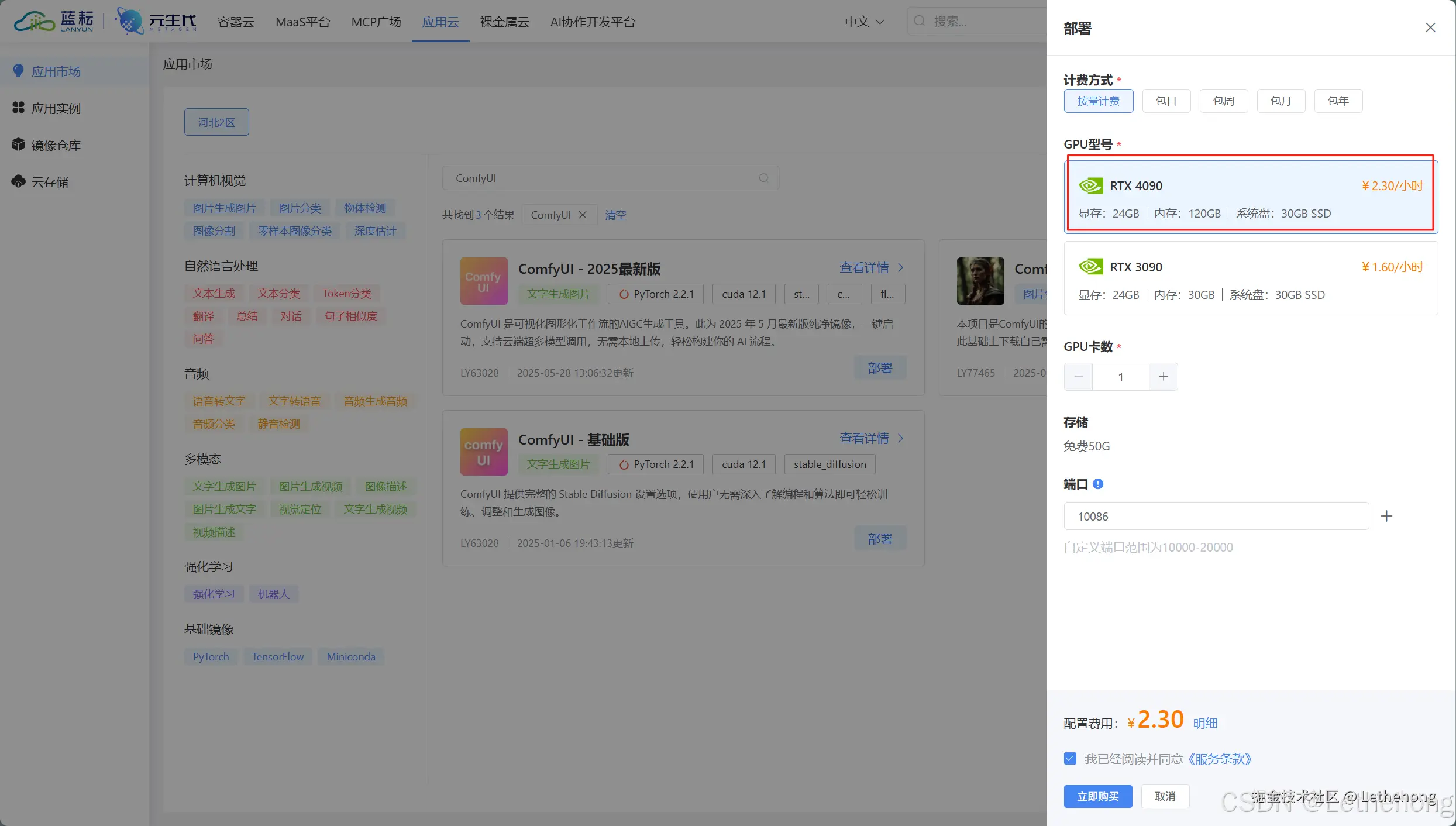Open the 中文 language dropdown

coord(864,22)
